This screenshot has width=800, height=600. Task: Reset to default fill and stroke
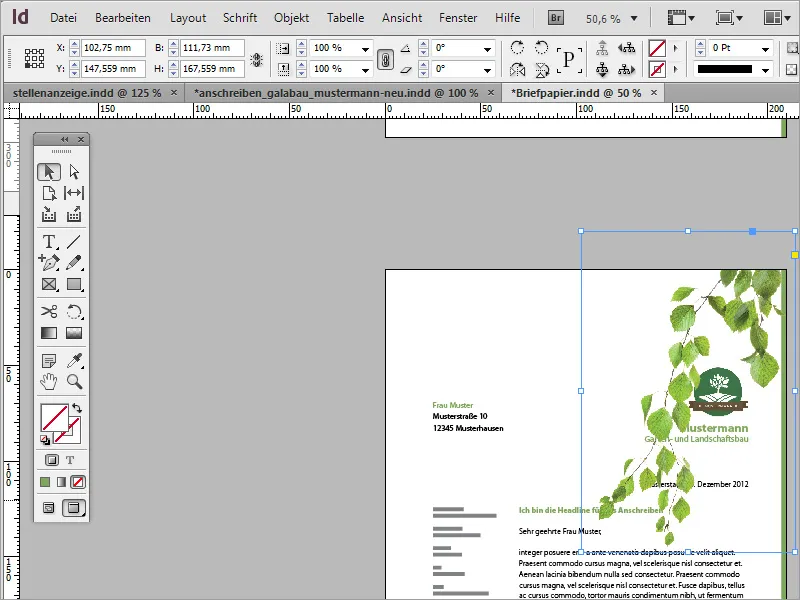click(45, 440)
